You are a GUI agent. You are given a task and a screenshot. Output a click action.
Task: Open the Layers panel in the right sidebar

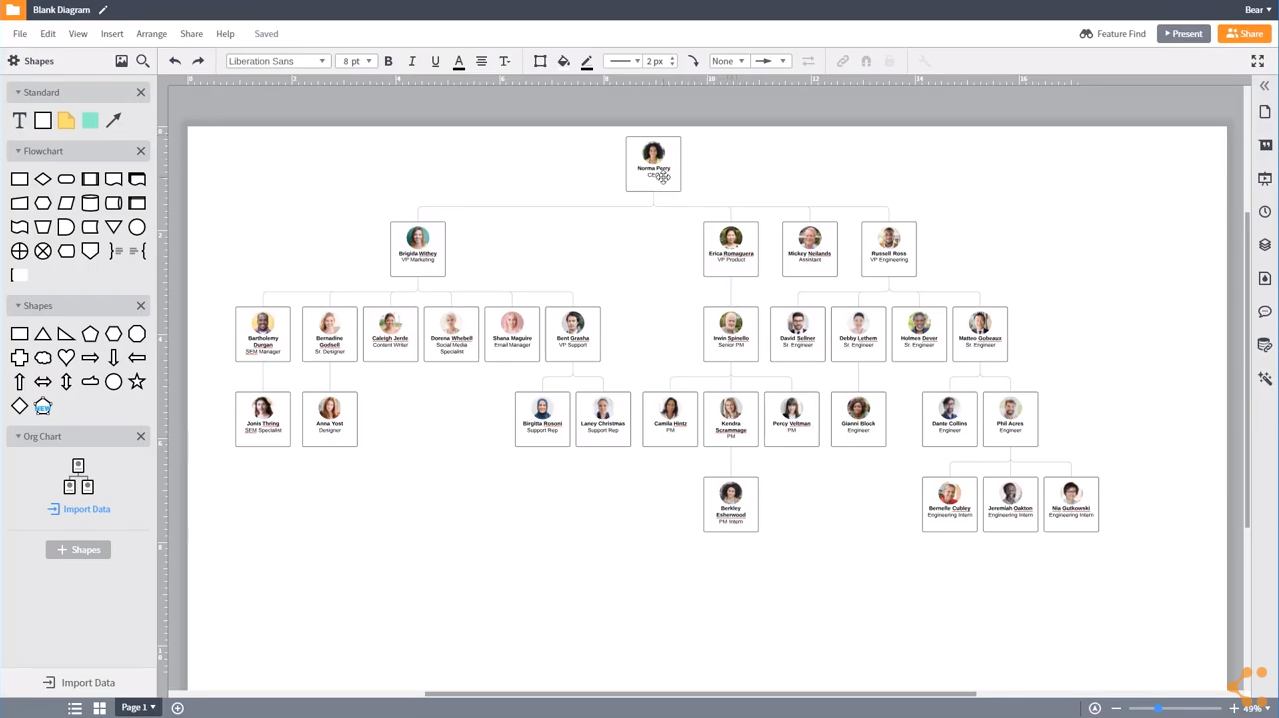(1265, 245)
